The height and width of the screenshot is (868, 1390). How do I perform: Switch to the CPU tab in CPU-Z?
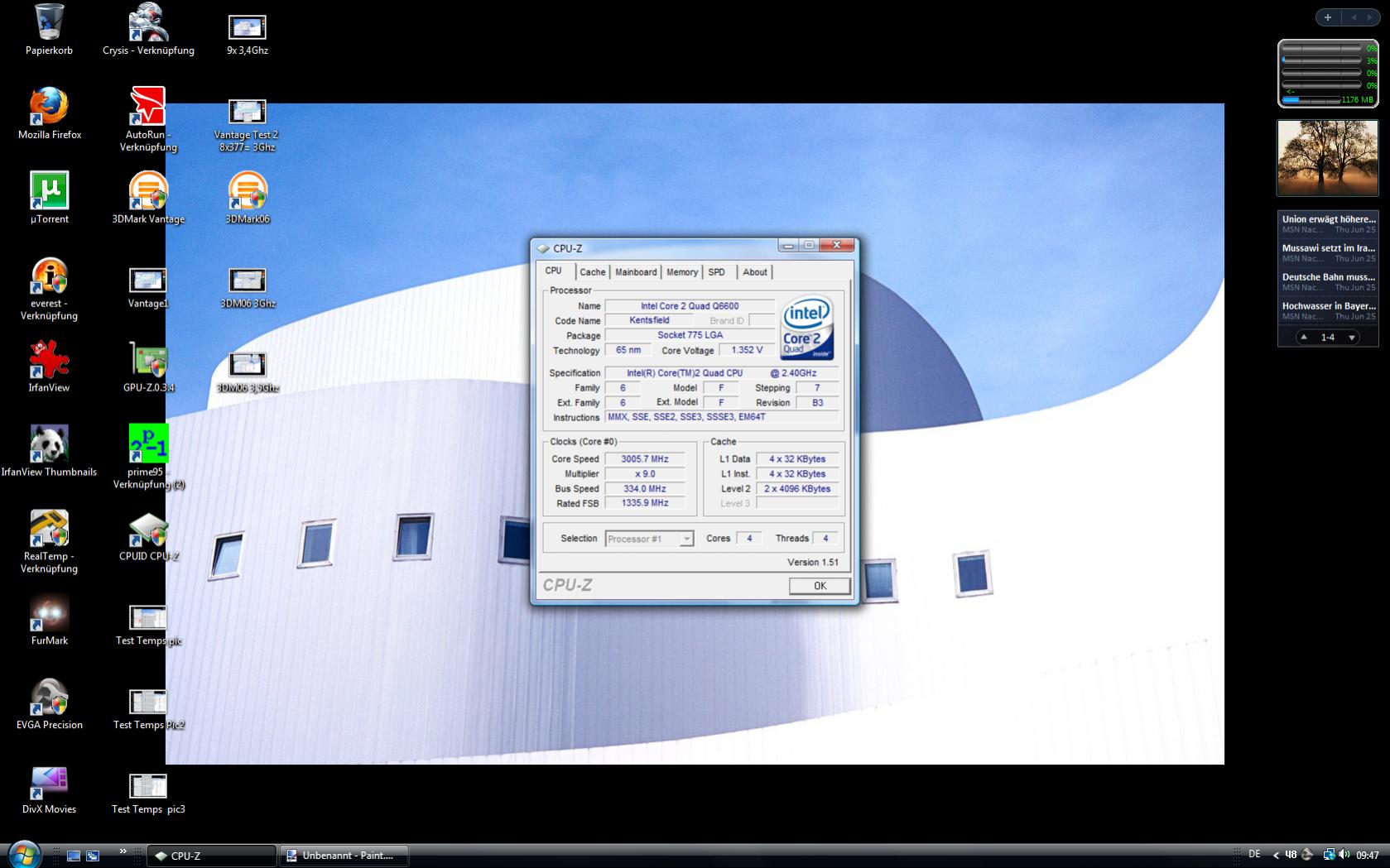pos(553,271)
